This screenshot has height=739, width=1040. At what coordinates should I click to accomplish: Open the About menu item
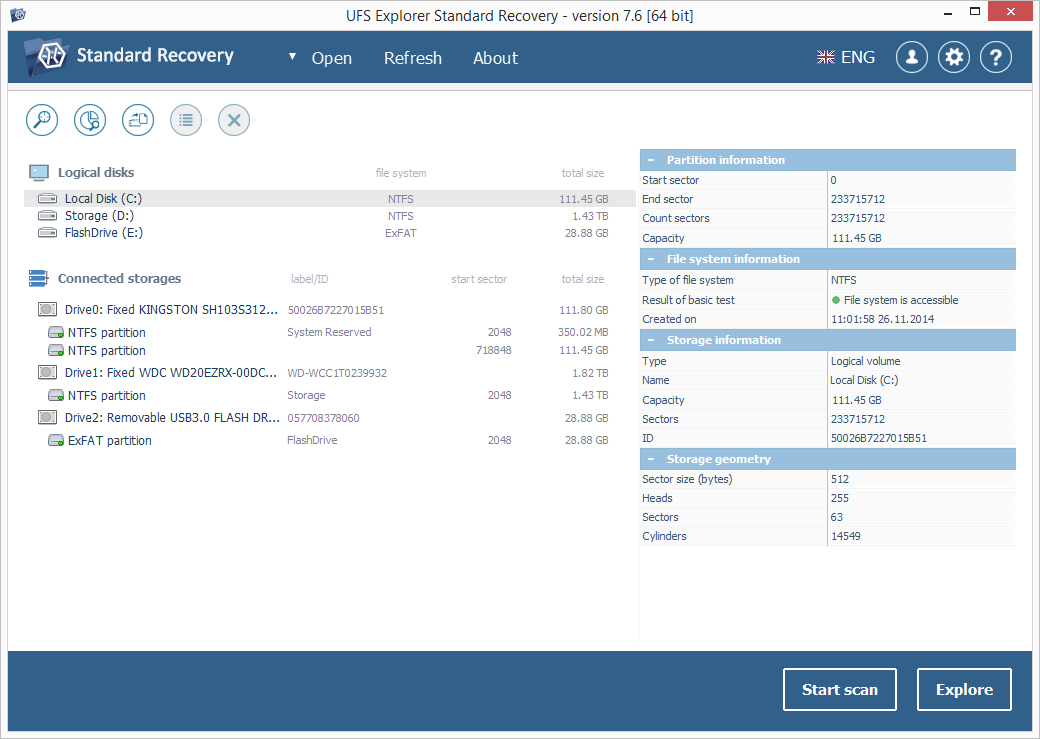point(495,58)
